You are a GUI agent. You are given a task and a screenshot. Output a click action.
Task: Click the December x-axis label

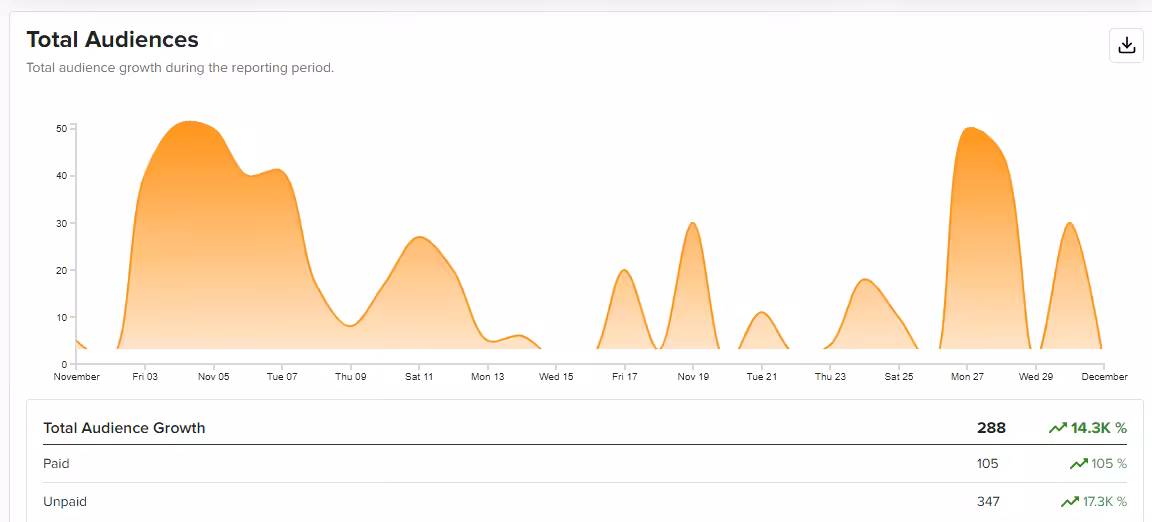click(1104, 376)
